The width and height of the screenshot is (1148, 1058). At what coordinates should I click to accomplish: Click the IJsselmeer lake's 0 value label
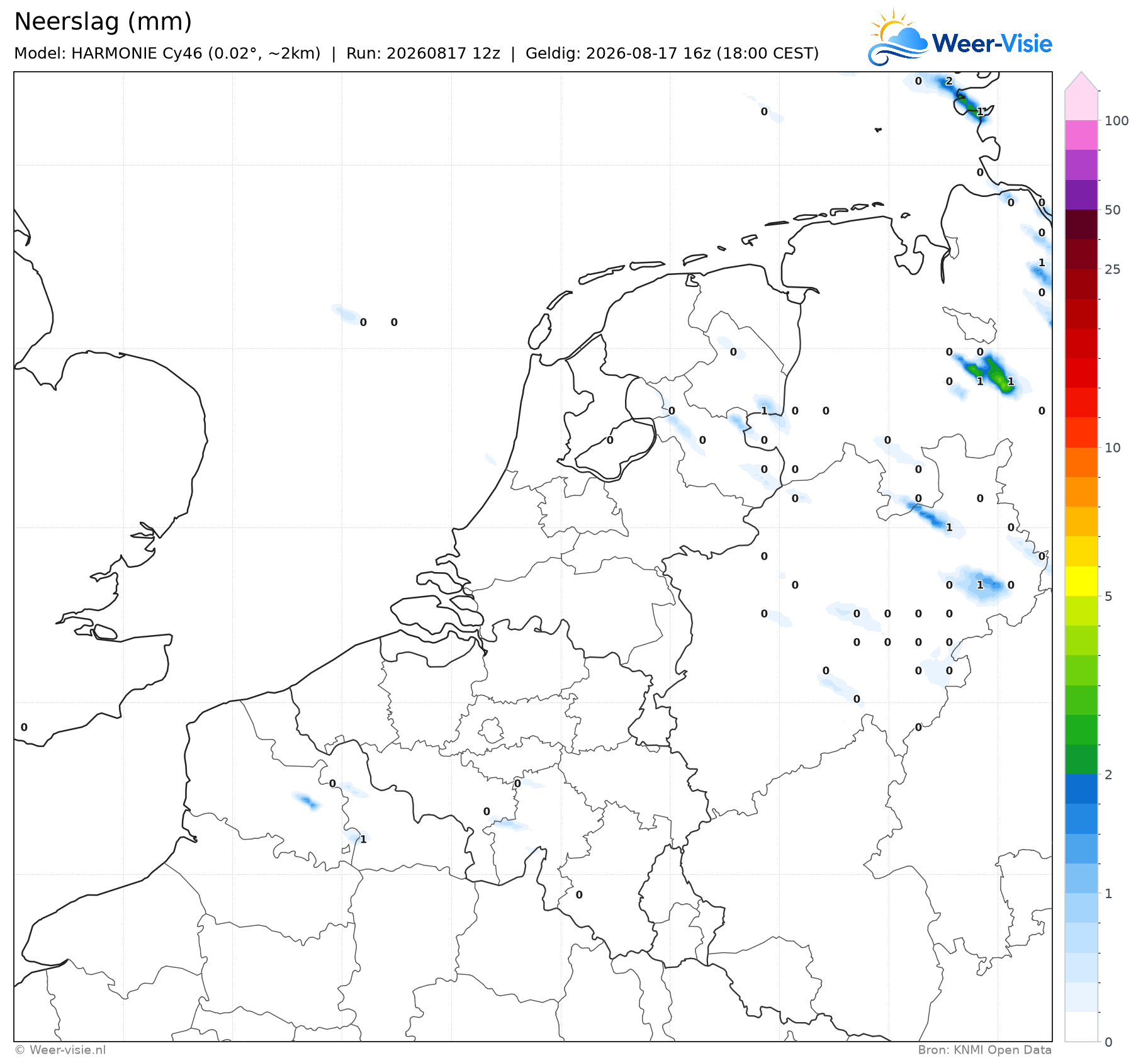point(610,440)
